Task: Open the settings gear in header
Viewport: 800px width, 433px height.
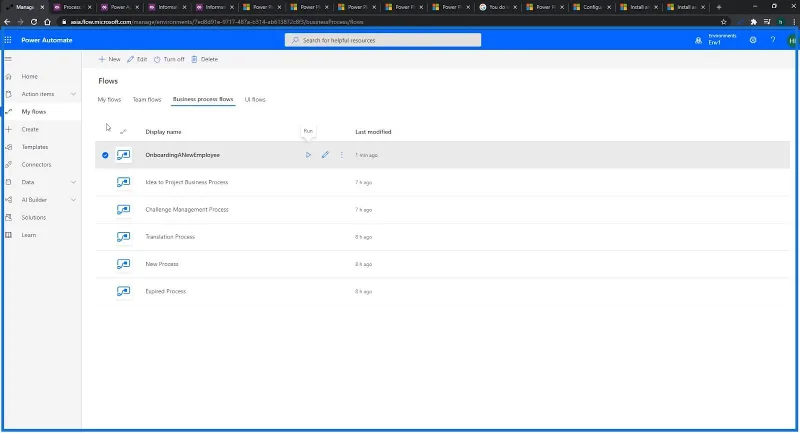Action: [x=753, y=40]
